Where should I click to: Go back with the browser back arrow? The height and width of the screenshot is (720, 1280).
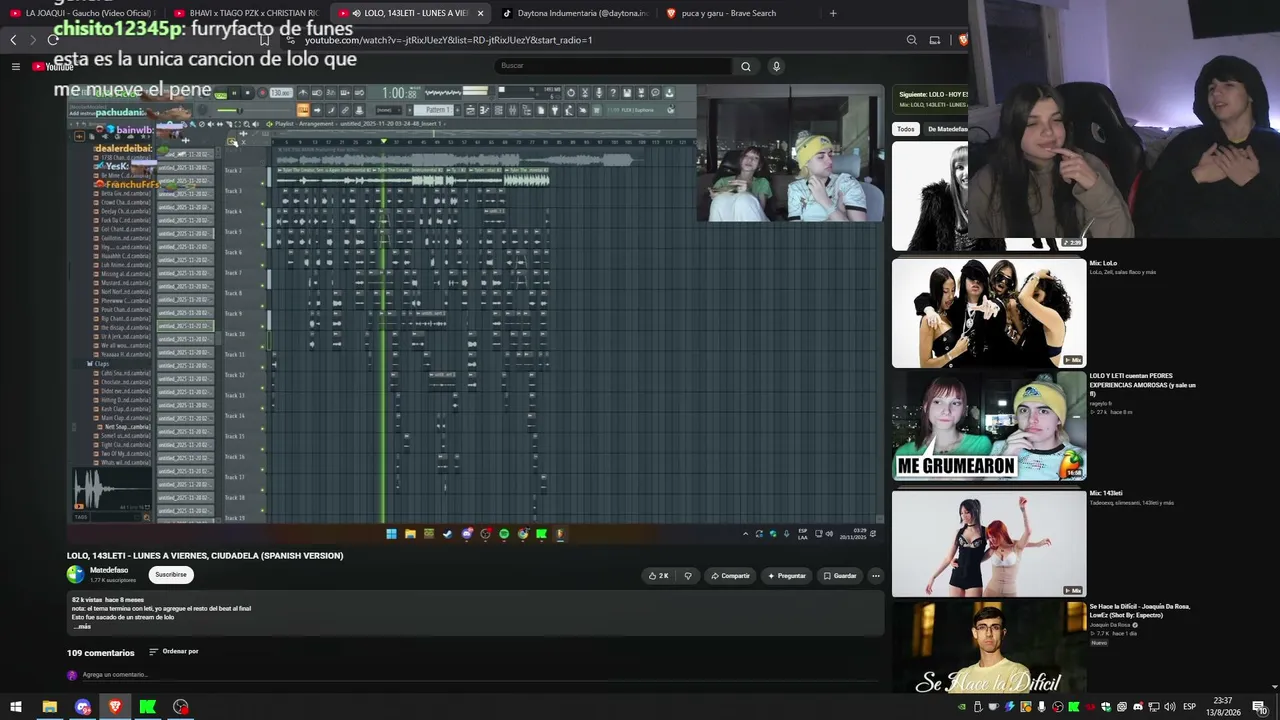(13, 40)
